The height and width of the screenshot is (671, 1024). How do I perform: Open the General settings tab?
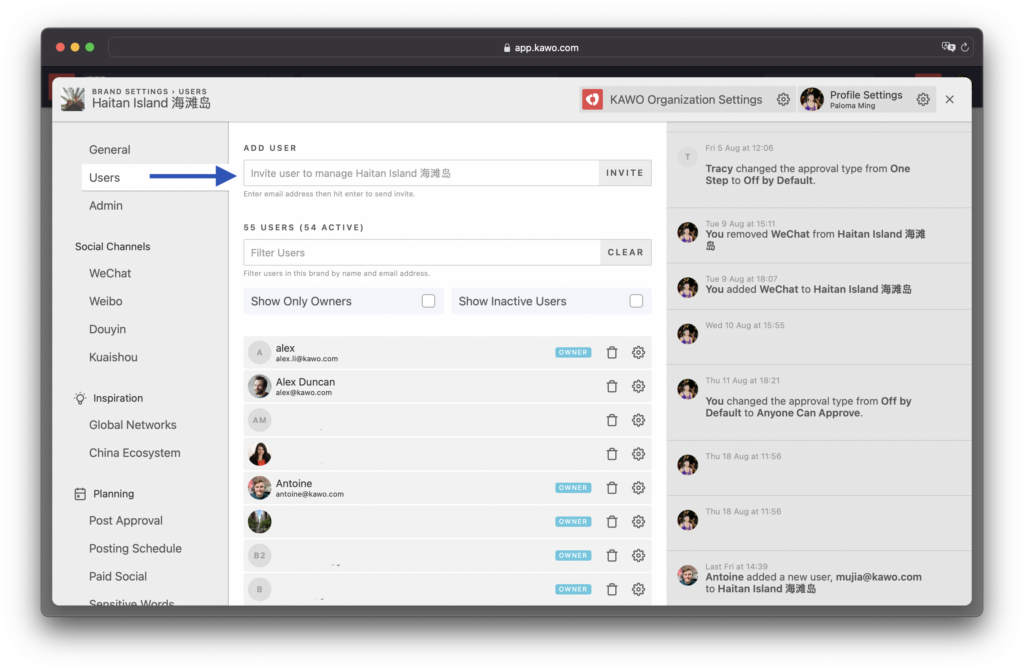click(x=110, y=150)
